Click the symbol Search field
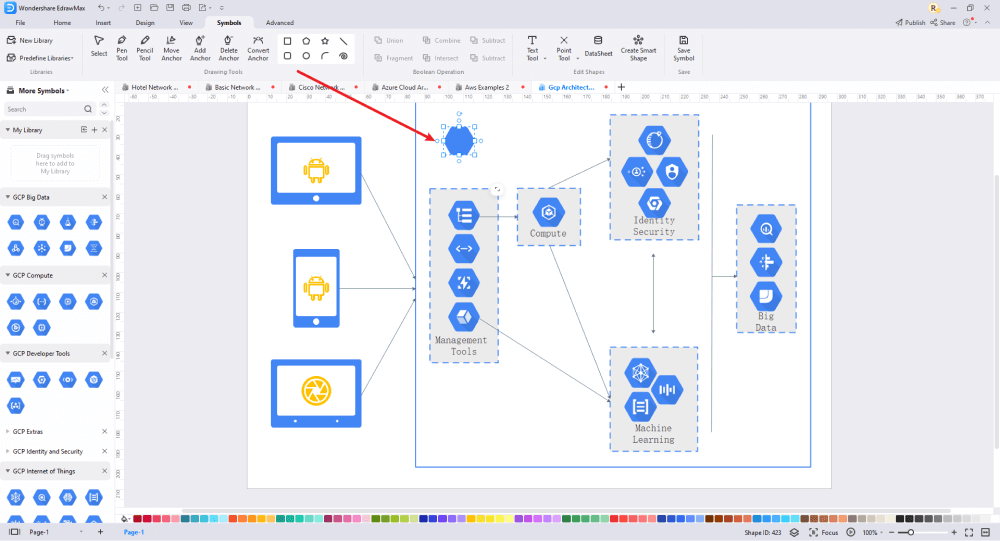Screen dimensions: 1000x541 pos(48,109)
